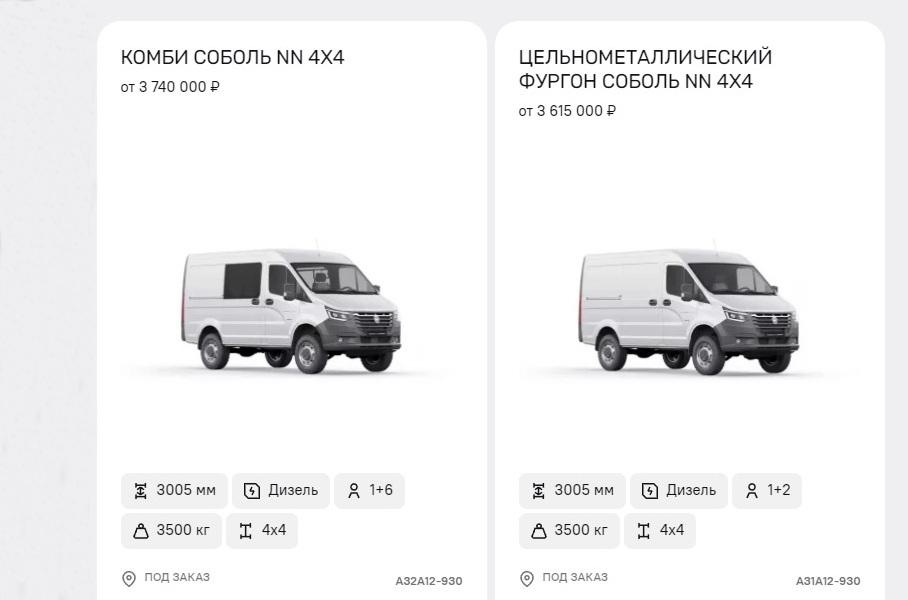Click the wheelbase icon on Комби Соболь card
Screen dimensions: 908x600
pyautogui.click(x=141, y=490)
